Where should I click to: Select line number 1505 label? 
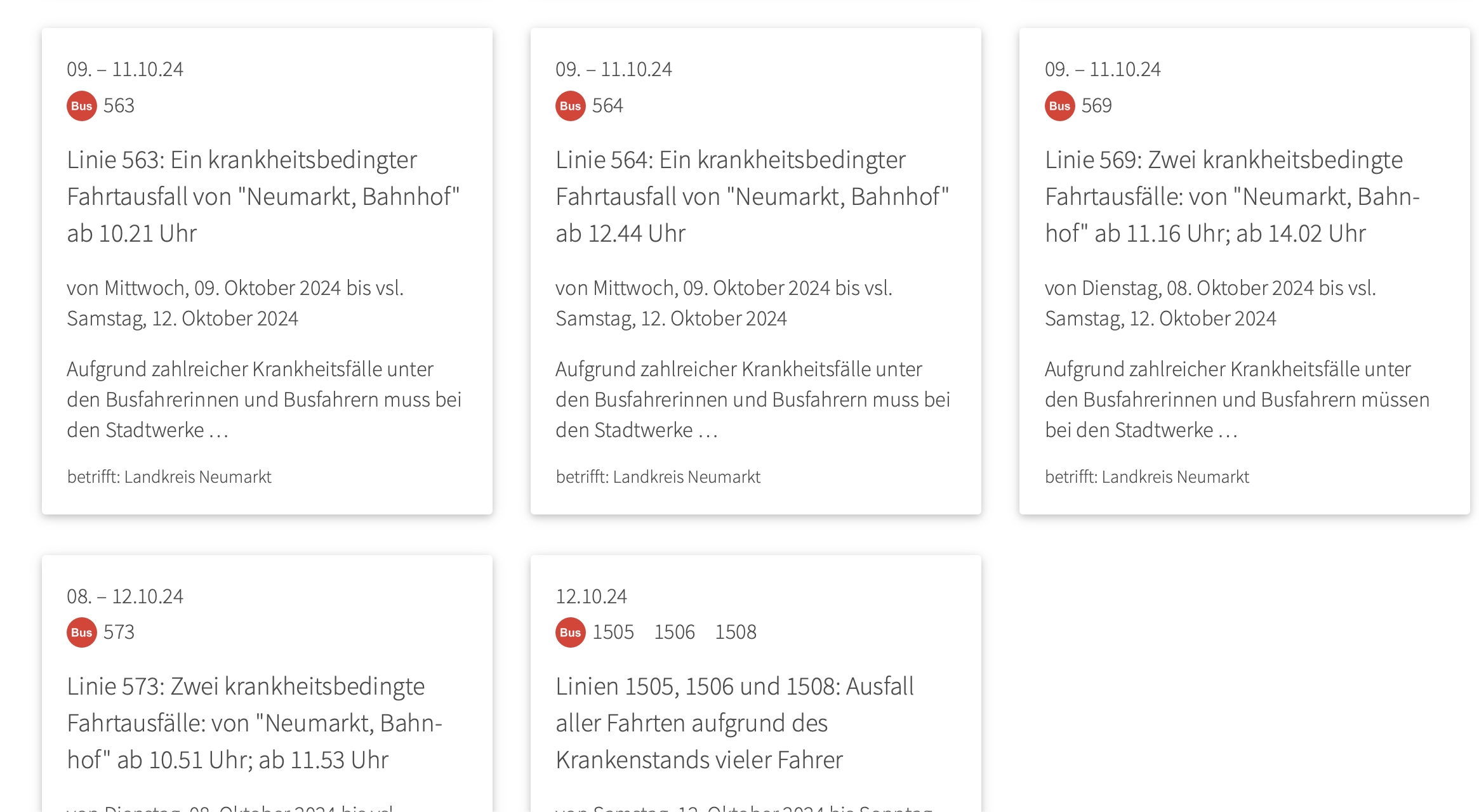click(x=613, y=632)
